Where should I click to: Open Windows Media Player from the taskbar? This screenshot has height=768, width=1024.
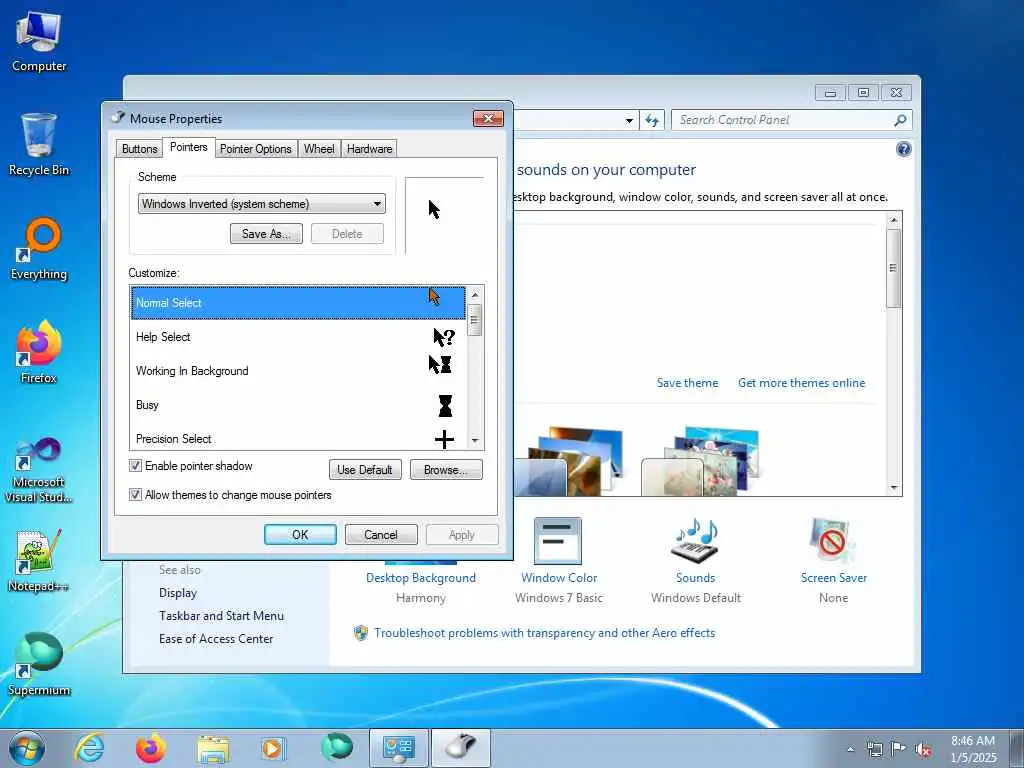[273, 748]
